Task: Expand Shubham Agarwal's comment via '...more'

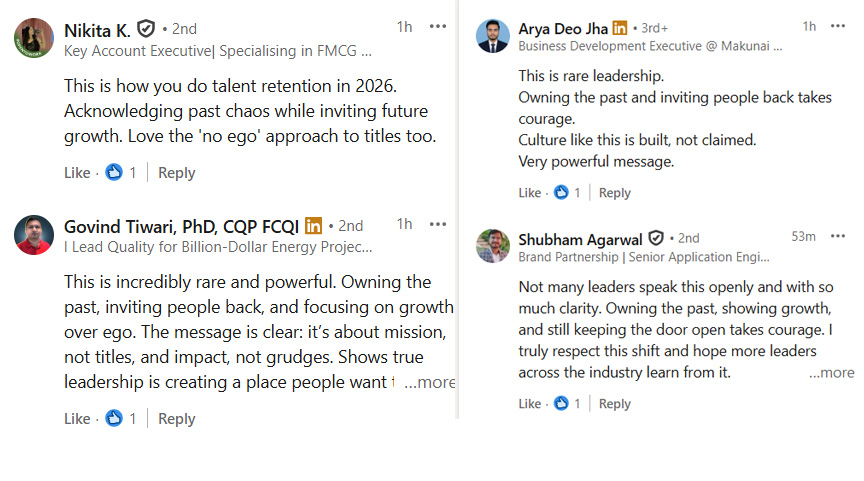Action: [x=832, y=373]
